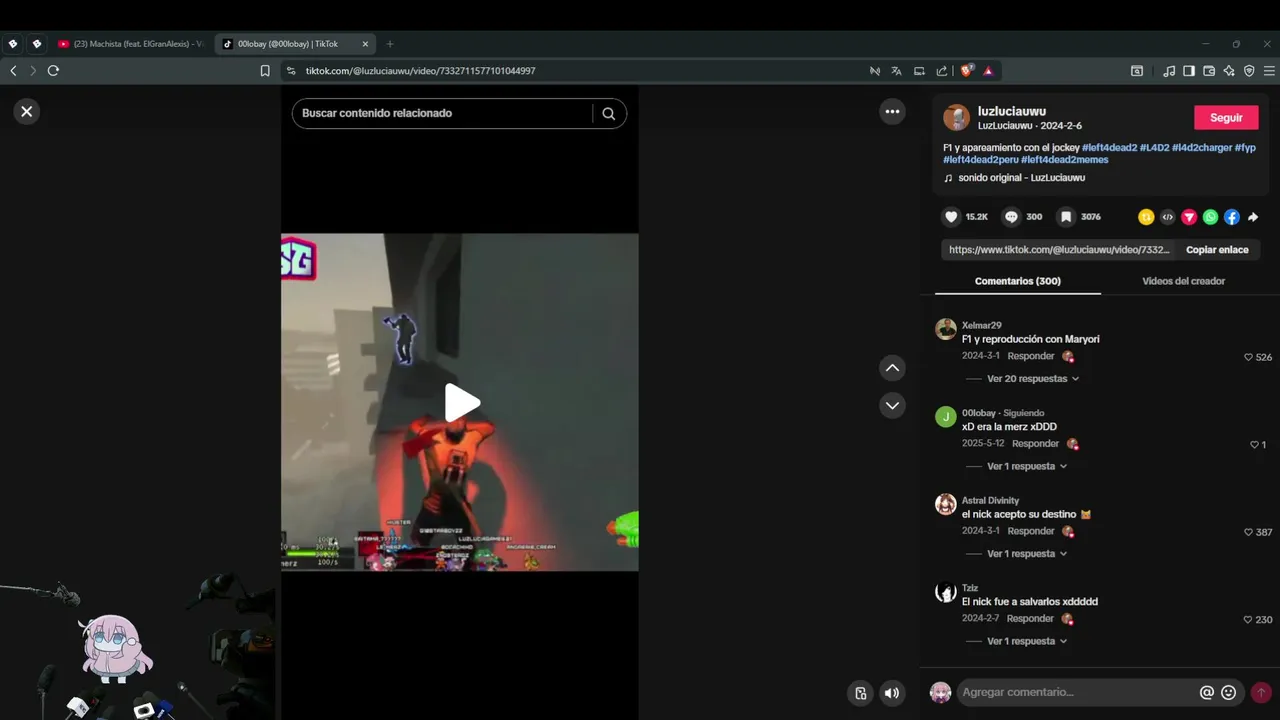Open Leo AI sparkle icon

(1229, 71)
